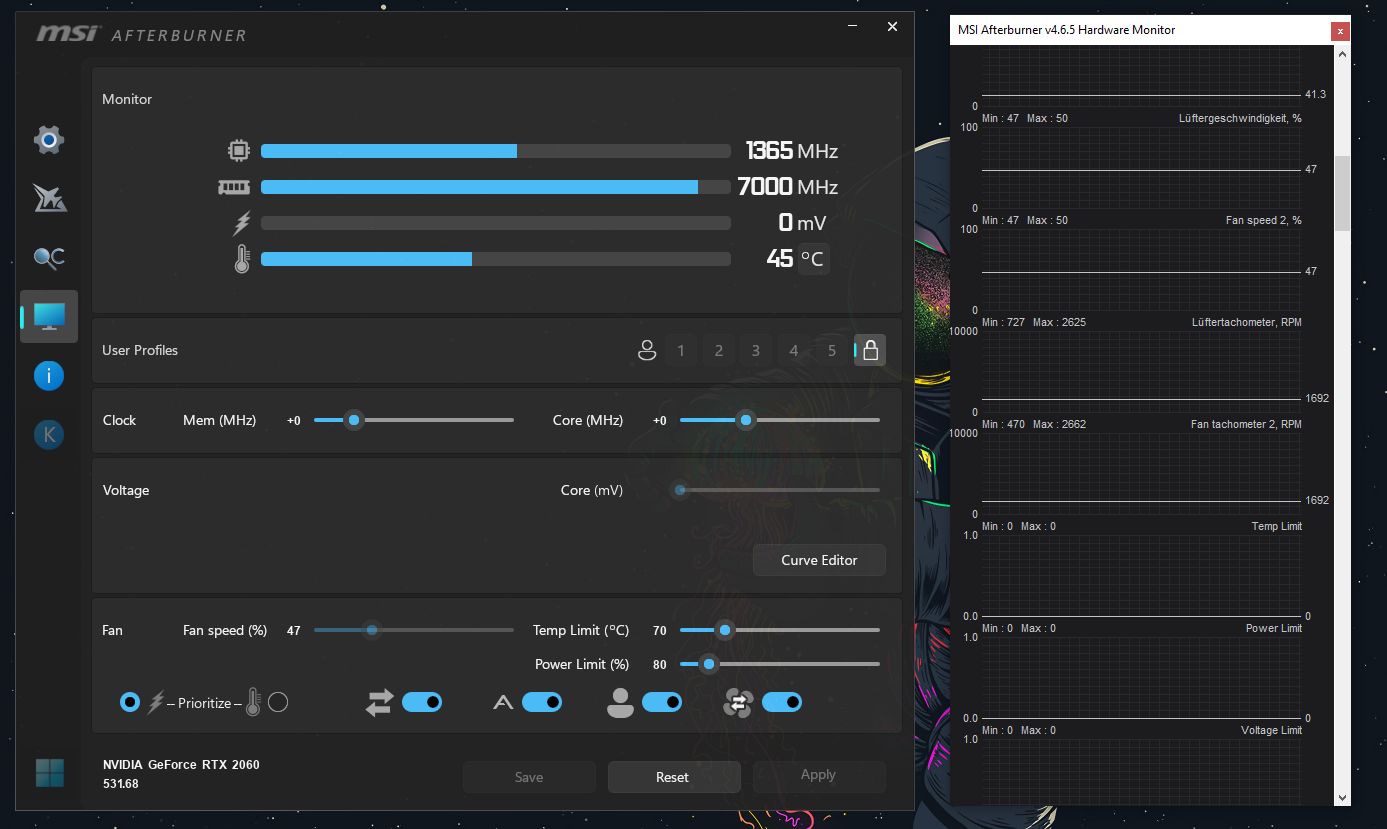Click the driver version 531.68 text
This screenshot has height=829, width=1387.
121,784
